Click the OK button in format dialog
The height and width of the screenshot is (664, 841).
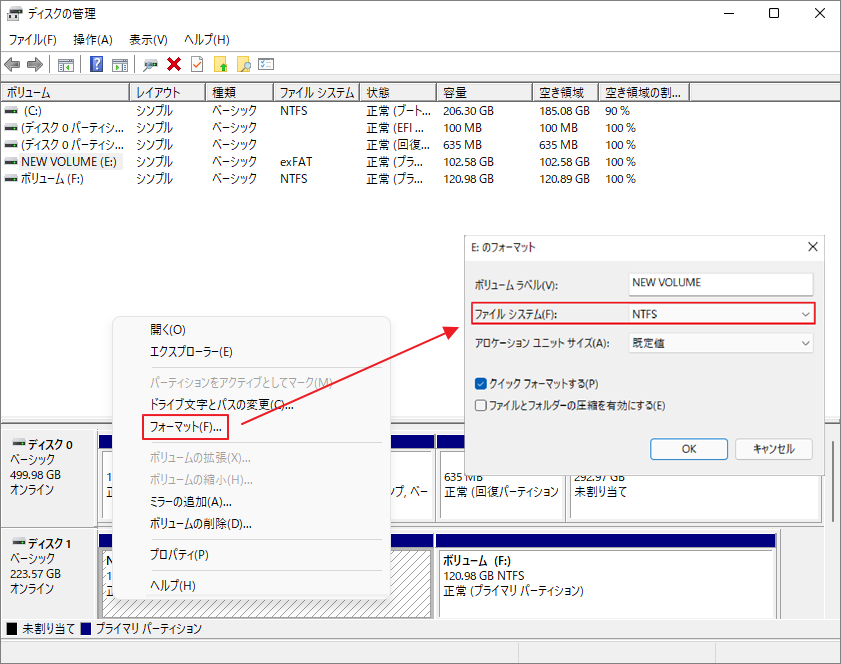tap(688, 449)
